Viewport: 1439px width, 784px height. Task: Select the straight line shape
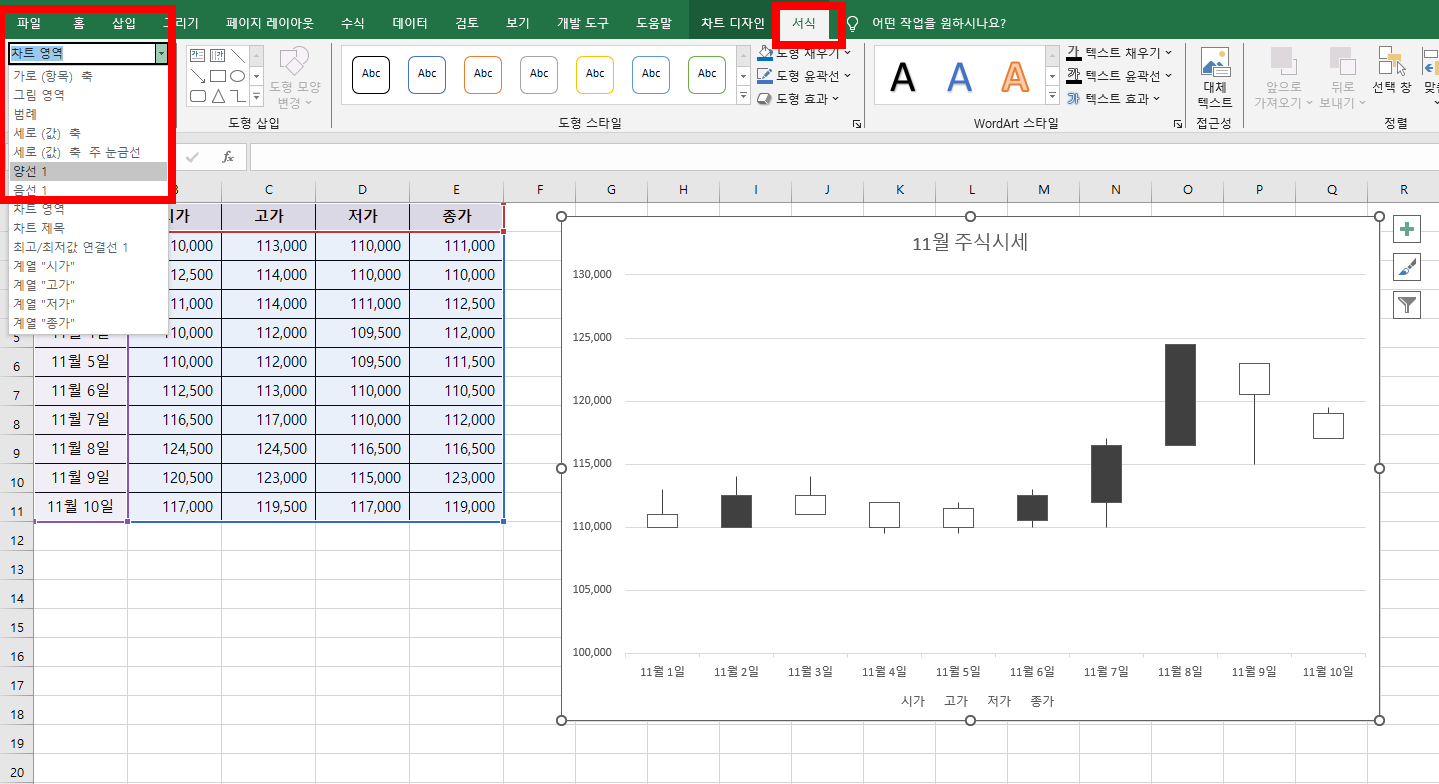coord(237,55)
